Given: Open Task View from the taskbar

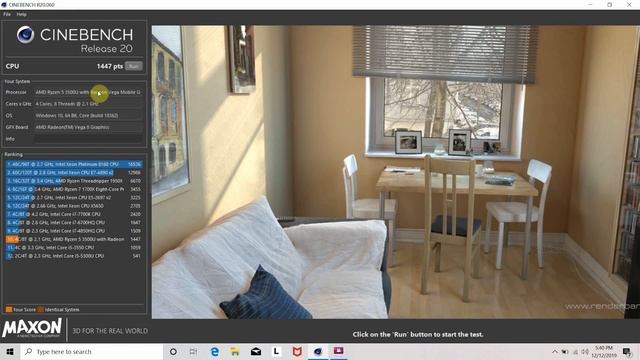Looking at the screenshot, I should click(193, 351).
